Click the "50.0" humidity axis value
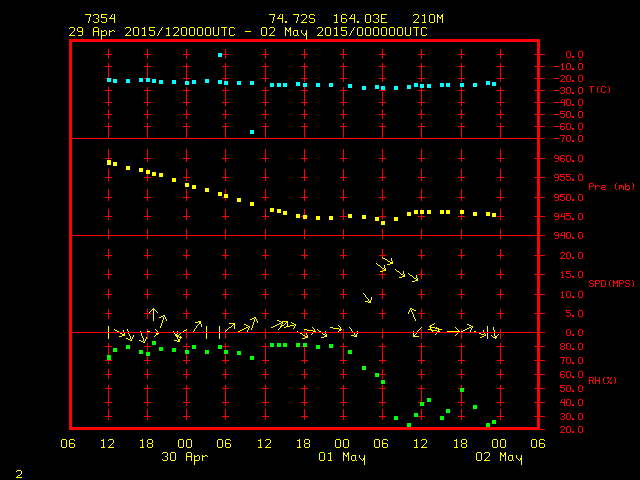The image size is (640, 480). coord(571,389)
